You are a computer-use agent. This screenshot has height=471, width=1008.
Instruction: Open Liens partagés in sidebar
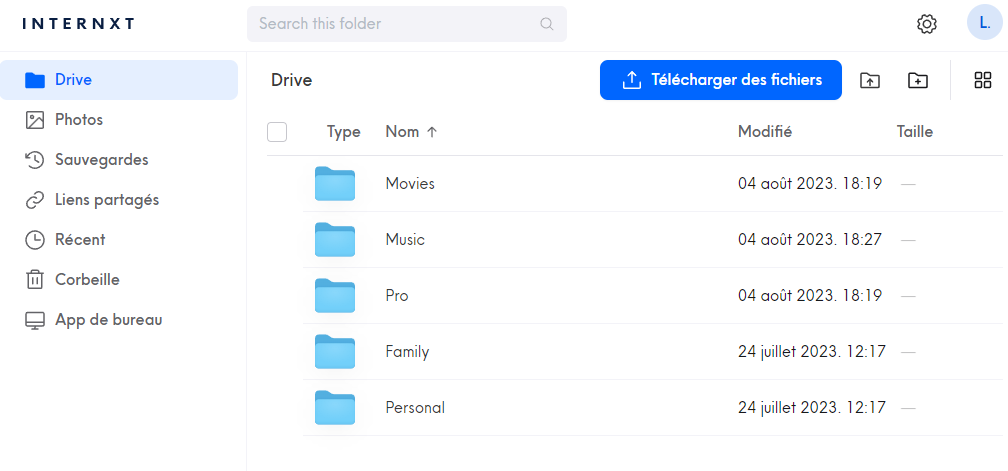[106, 200]
